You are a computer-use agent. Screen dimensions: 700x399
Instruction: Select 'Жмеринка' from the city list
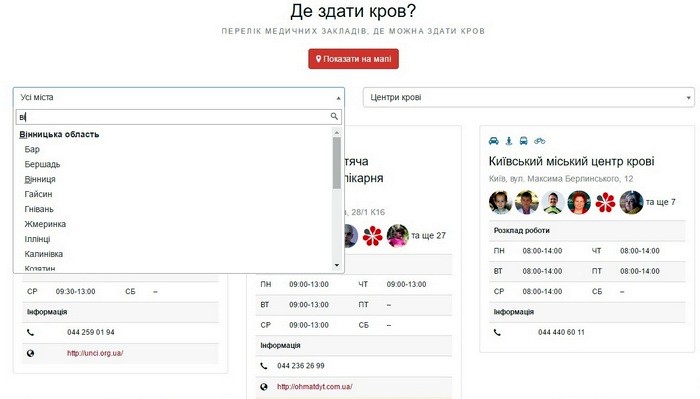[x=45, y=224]
